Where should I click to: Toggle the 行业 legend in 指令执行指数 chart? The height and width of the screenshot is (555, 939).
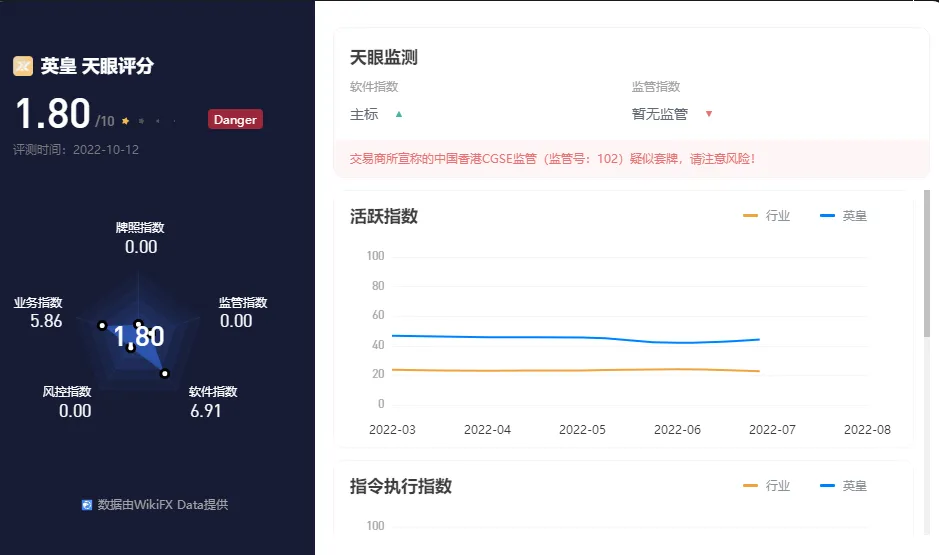tap(767, 486)
